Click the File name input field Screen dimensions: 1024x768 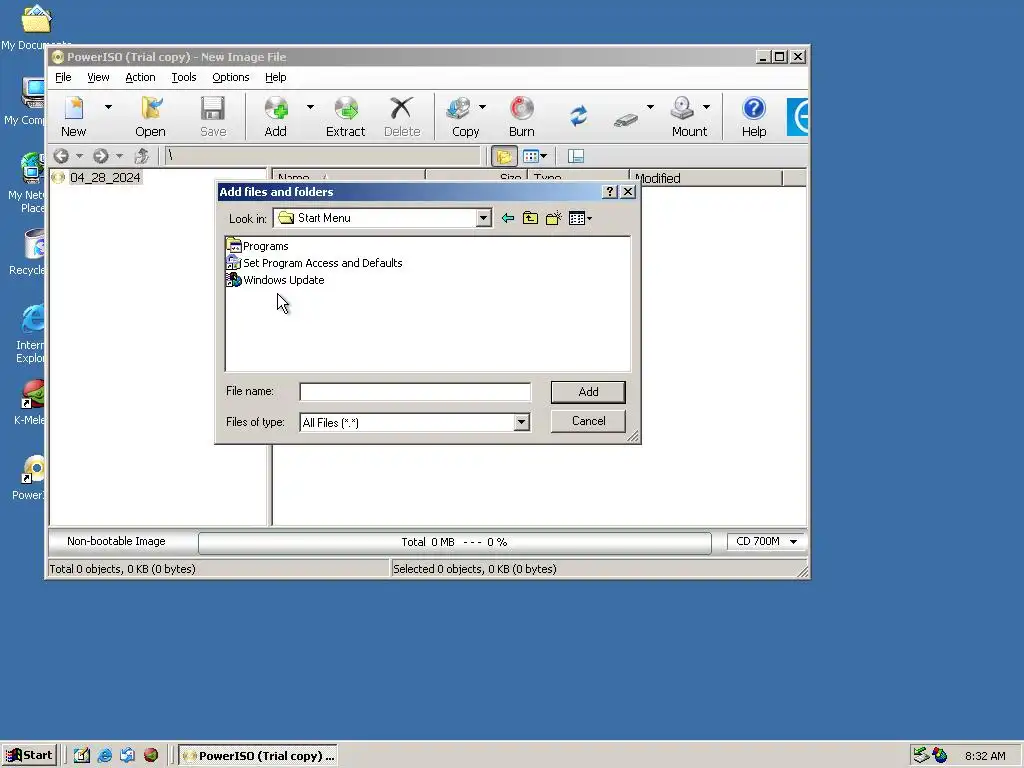coord(415,392)
